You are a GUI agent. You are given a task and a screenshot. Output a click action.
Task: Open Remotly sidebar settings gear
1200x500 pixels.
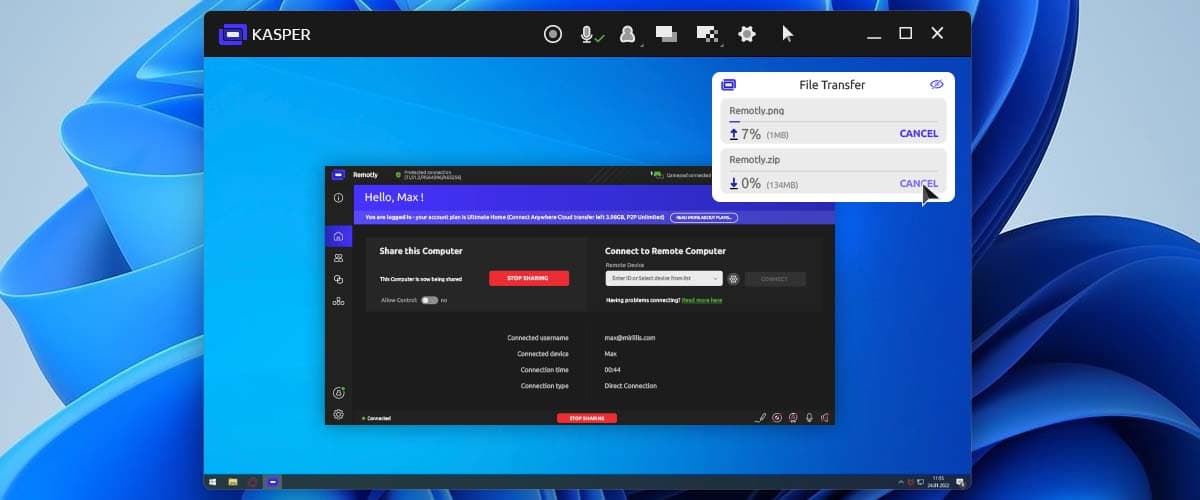click(338, 414)
